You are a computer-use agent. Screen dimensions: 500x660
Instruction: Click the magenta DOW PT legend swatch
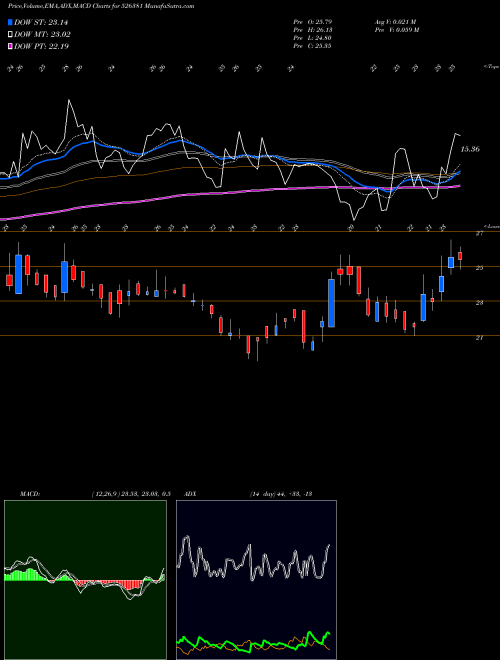point(11,46)
